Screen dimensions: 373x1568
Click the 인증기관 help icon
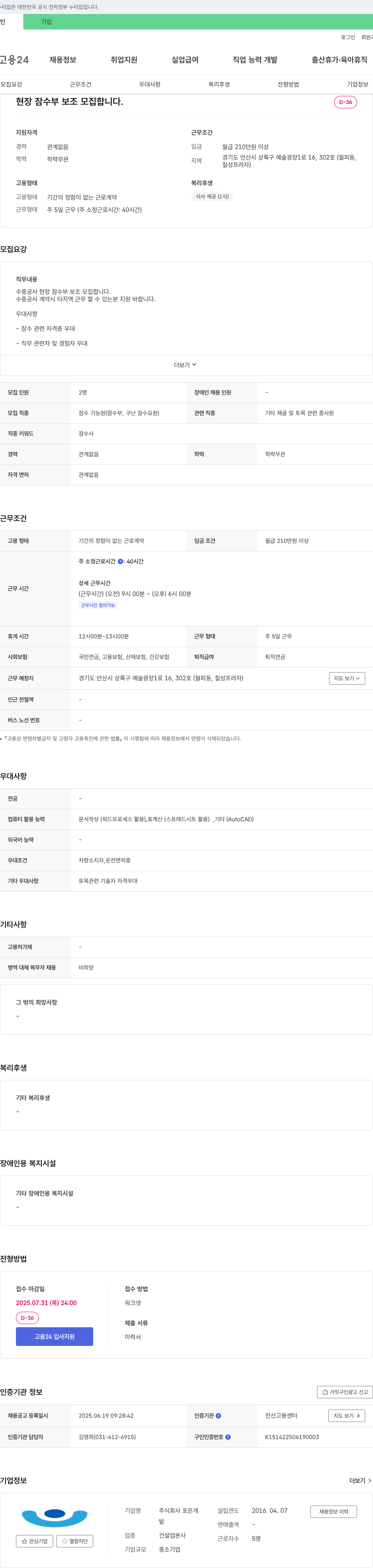(218, 1416)
